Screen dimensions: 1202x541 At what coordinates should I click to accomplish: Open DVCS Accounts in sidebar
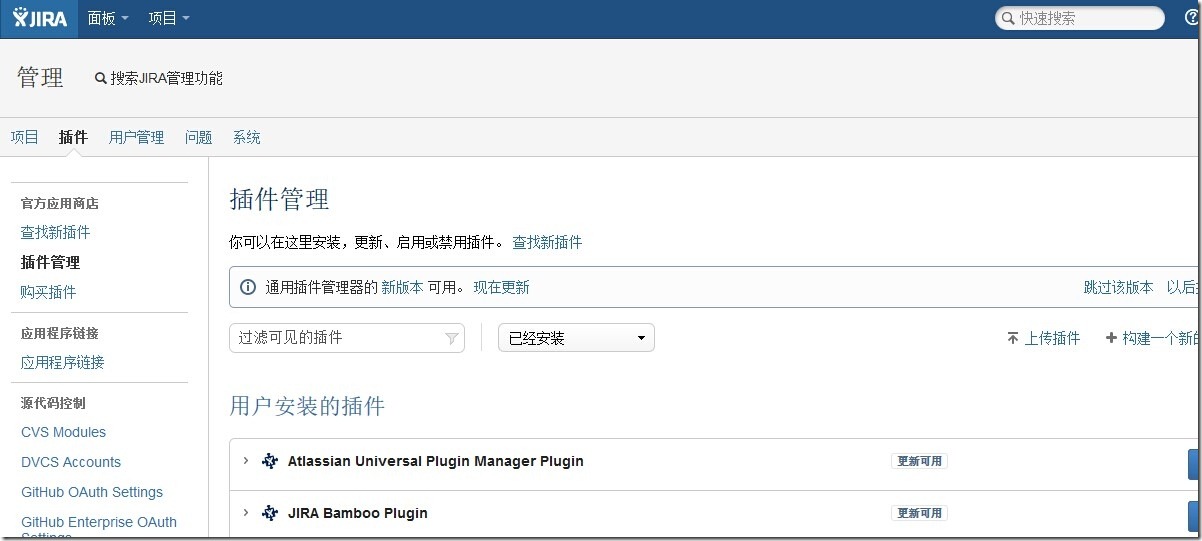coord(71,462)
